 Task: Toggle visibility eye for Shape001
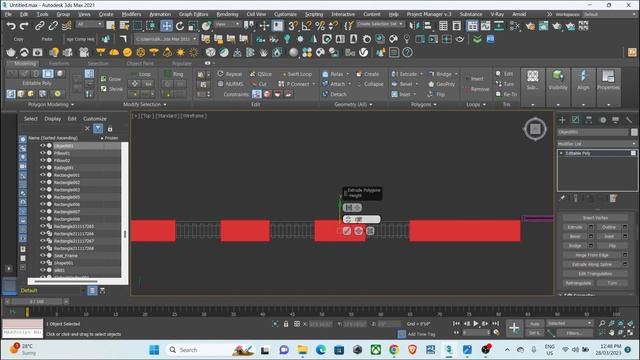[42, 263]
